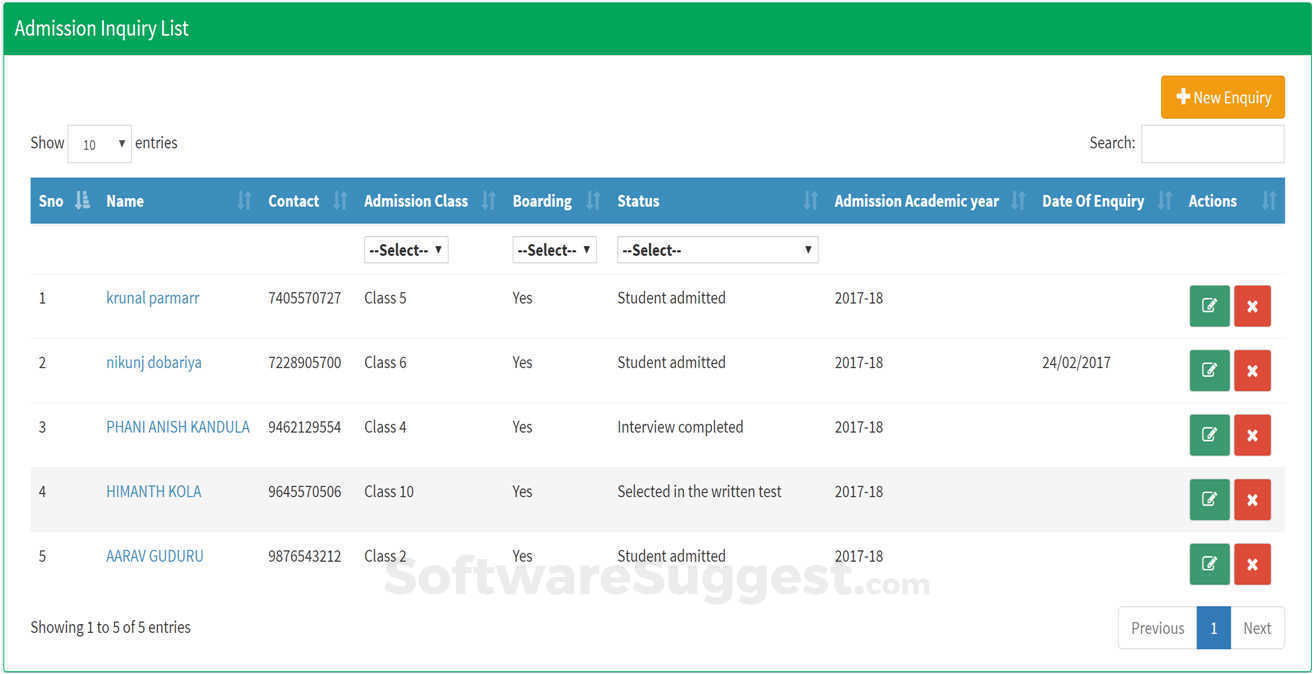The width and height of the screenshot is (1313, 674).
Task: Delete the PHANI ANISH KANDULA enquiry
Action: click(1252, 435)
